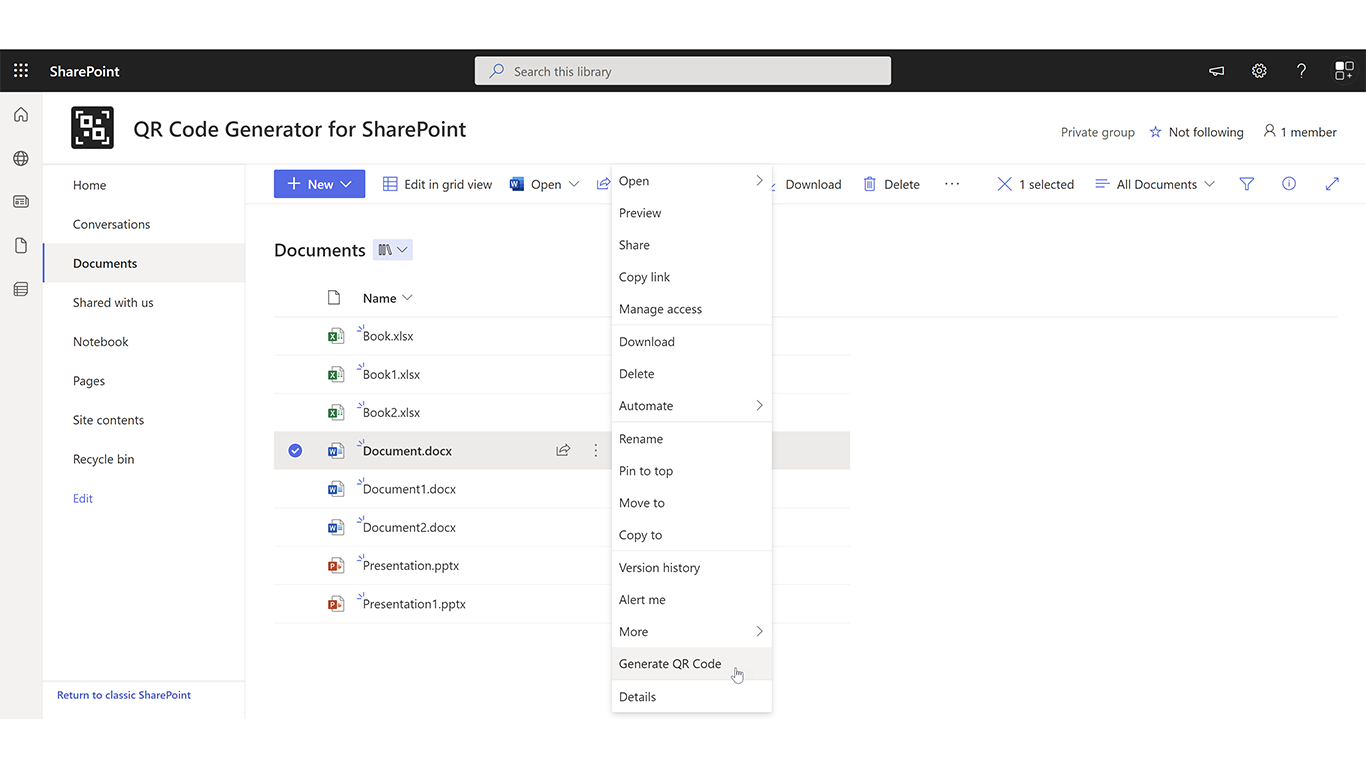Choose Version history from context menu
This screenshot has height=768, width=1366.
(x=659, y=568)
